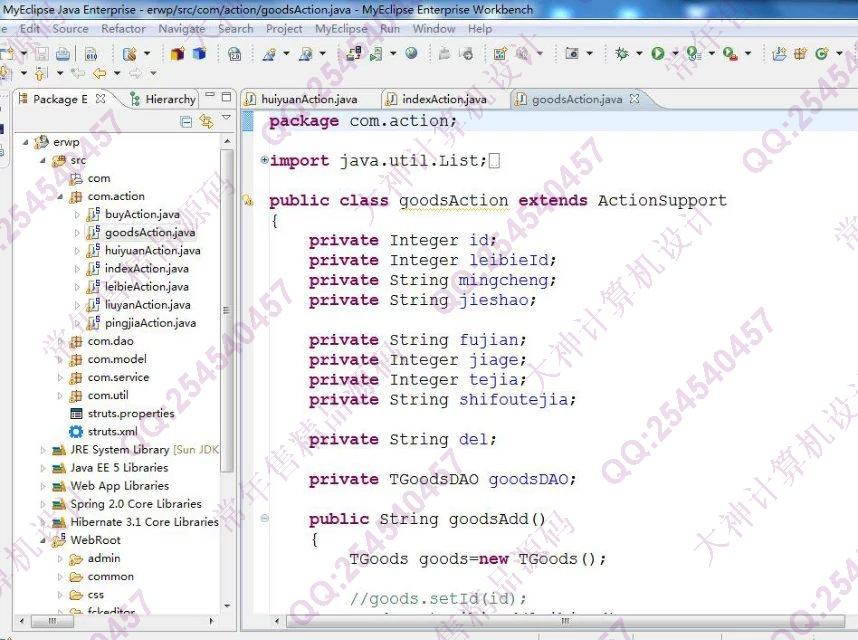Select goodsAction.java in package tree

150,232
